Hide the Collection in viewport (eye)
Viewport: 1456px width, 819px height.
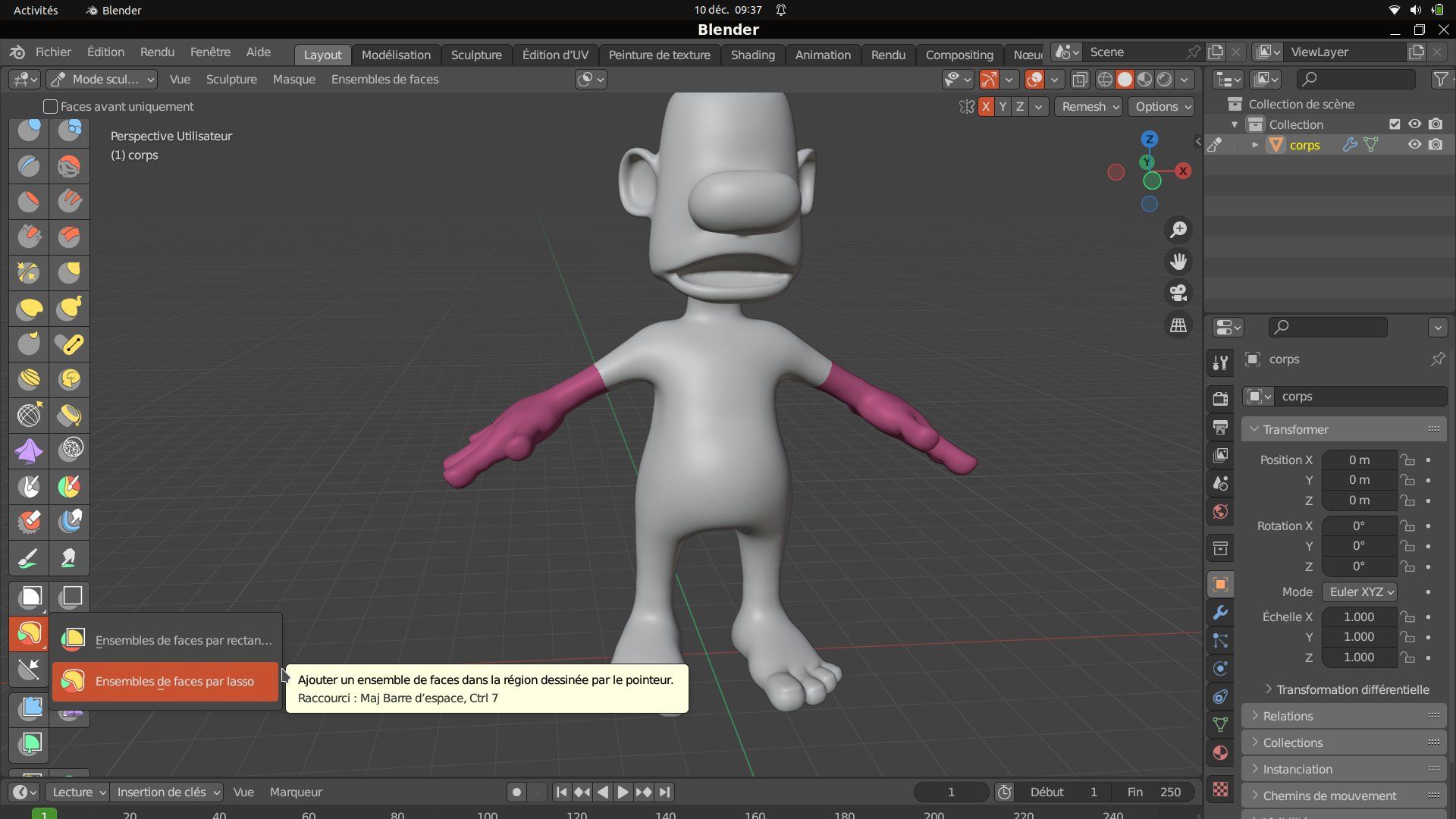1414,124
